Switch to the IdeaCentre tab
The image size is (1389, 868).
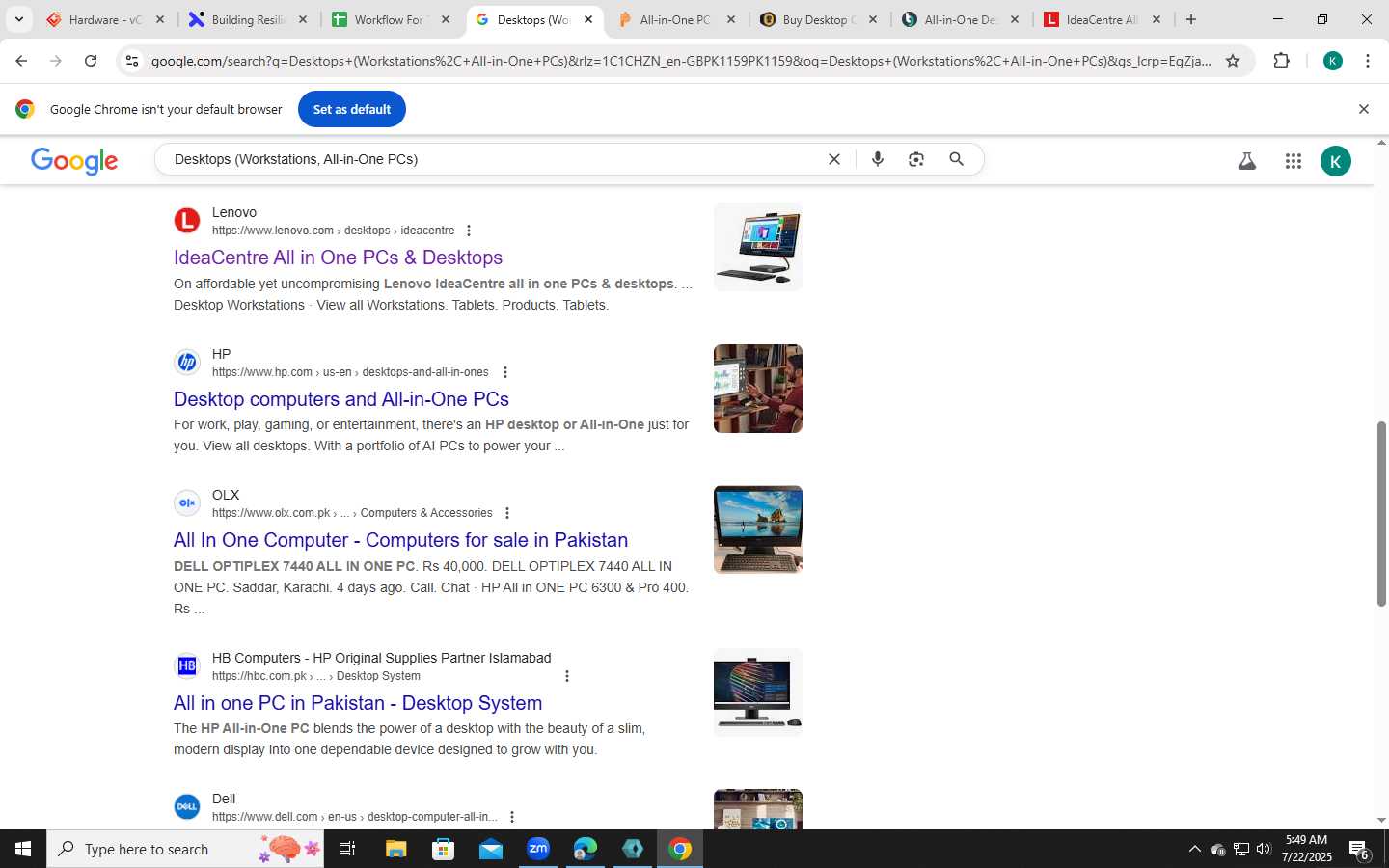click(1102, 19)
